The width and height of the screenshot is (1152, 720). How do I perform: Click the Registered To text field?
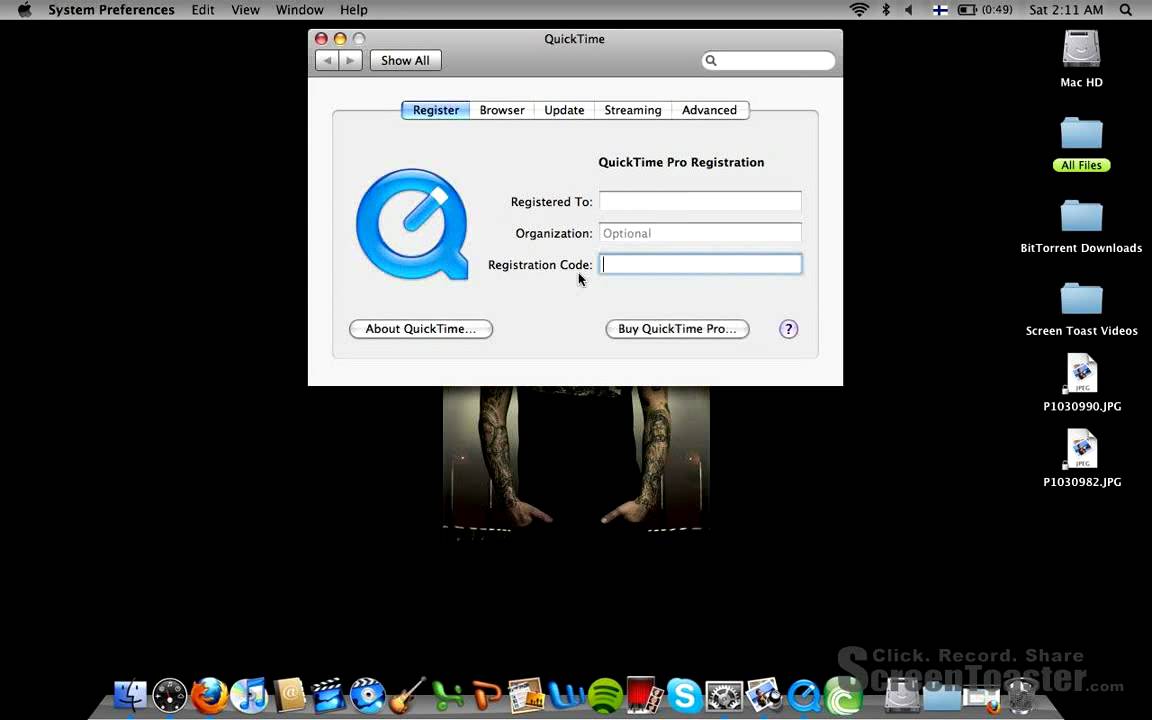700,201
